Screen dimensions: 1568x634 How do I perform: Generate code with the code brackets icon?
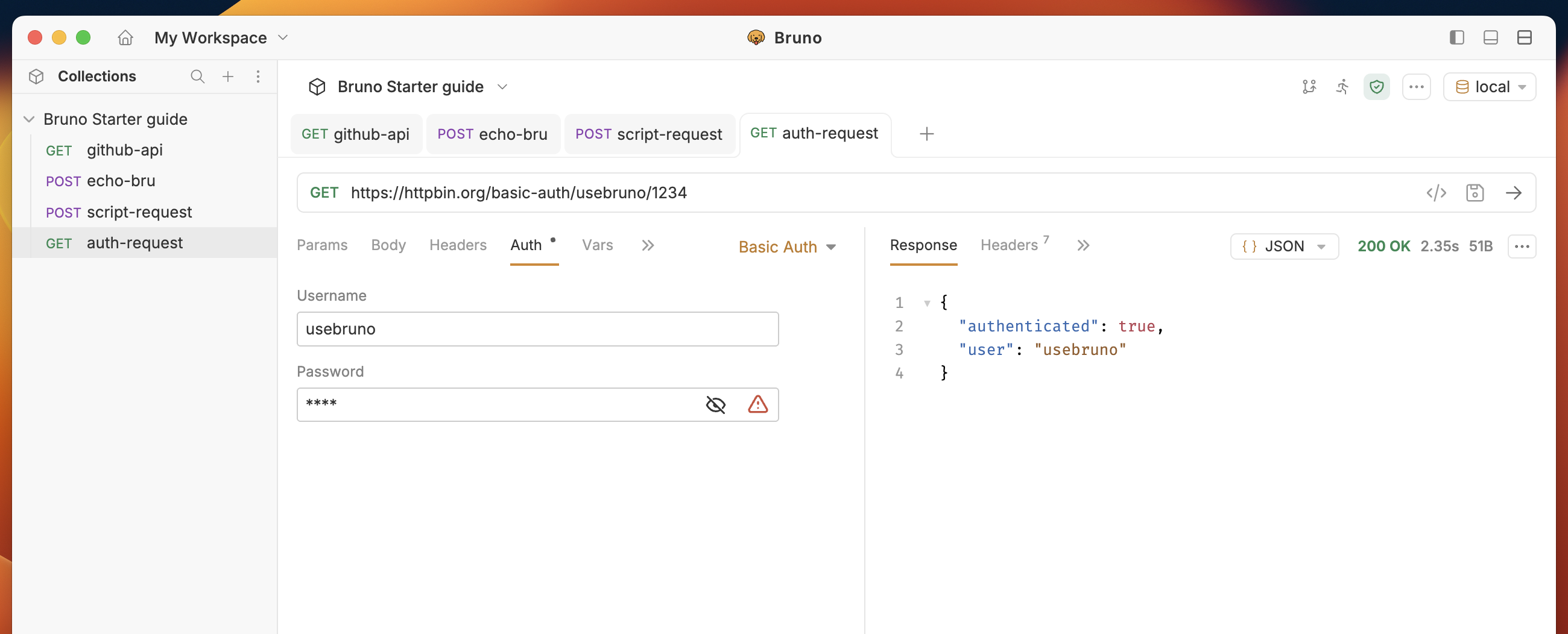click(1436, 193)
